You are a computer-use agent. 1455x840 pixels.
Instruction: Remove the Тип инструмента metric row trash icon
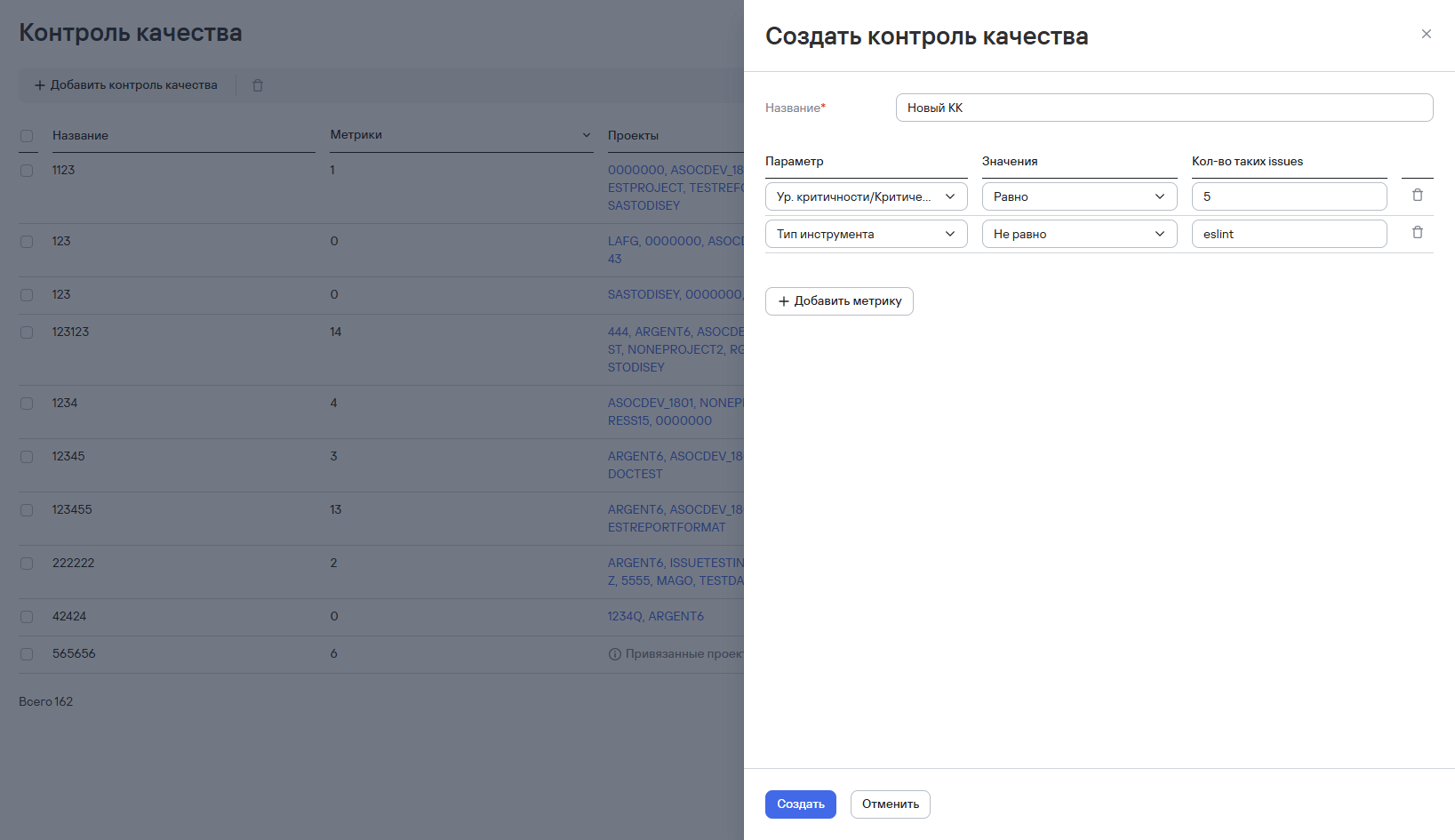pyautogui.click(x=1418, y=233)
